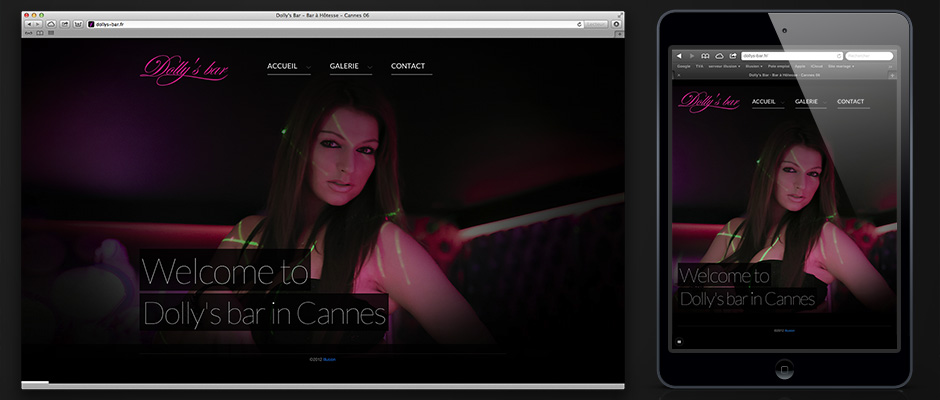Open GALERIE menu on iPad site
The image size is (940, 400).
tap(806, 102)
